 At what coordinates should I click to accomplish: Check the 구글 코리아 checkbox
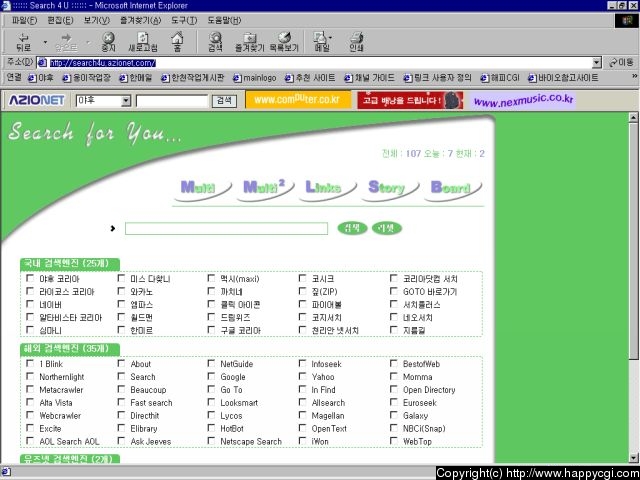211,330
